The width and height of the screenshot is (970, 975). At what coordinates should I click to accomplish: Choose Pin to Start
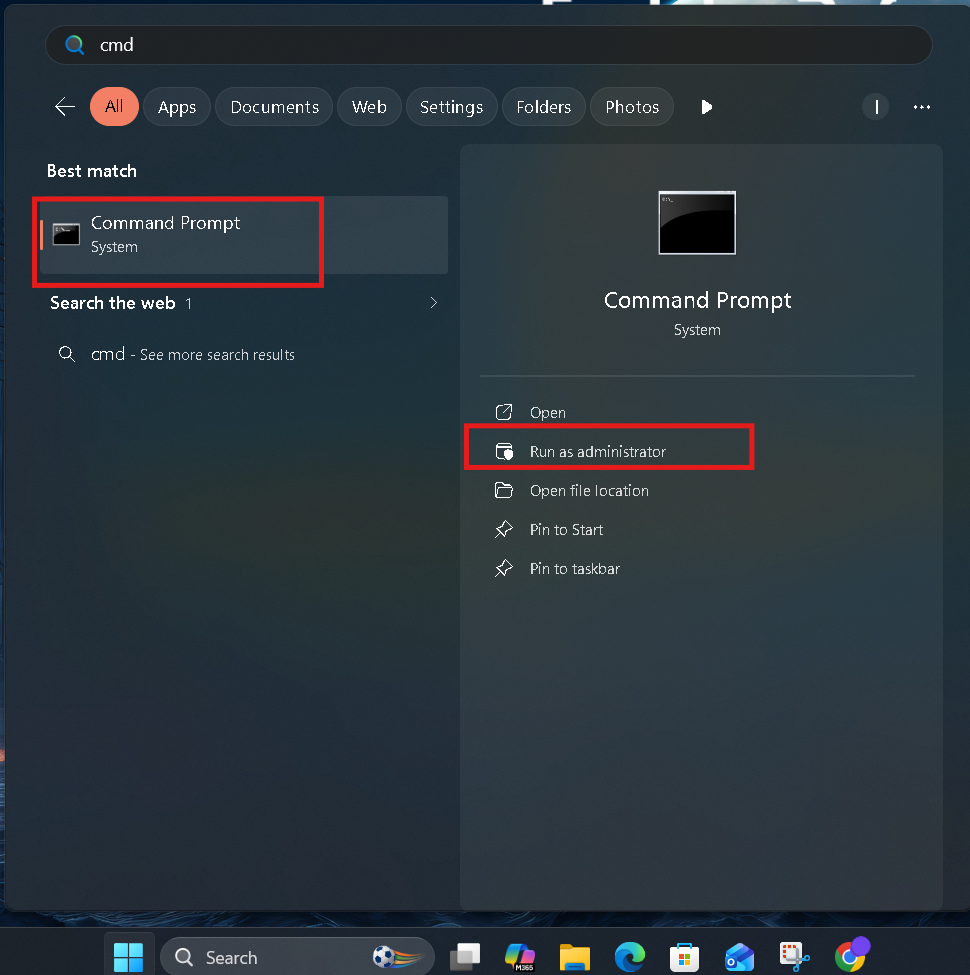click(x=697, y=530)
